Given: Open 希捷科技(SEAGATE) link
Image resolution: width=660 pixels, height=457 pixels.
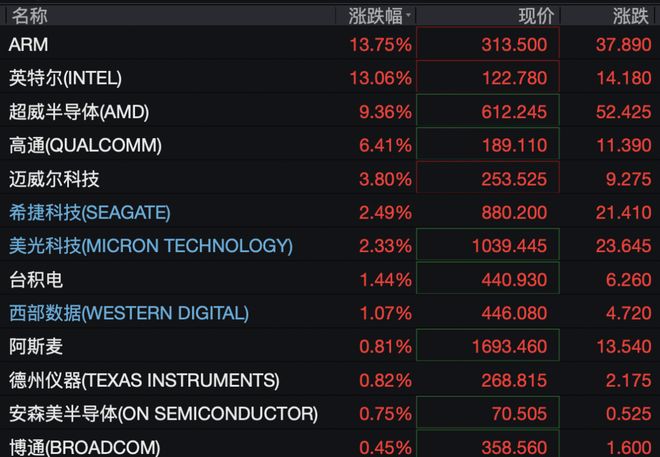Looking at the screenshot, I should tap(90, 213).
